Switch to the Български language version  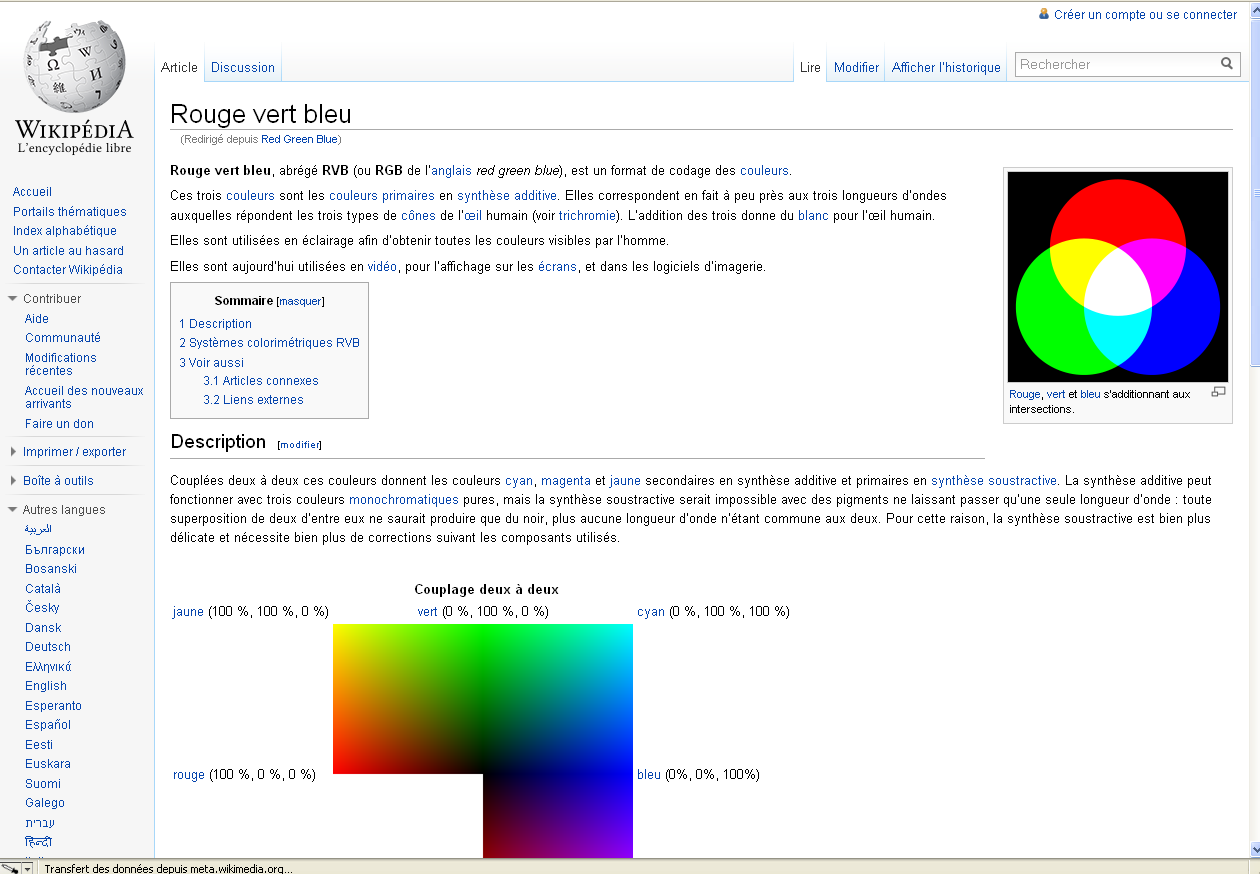55,550
